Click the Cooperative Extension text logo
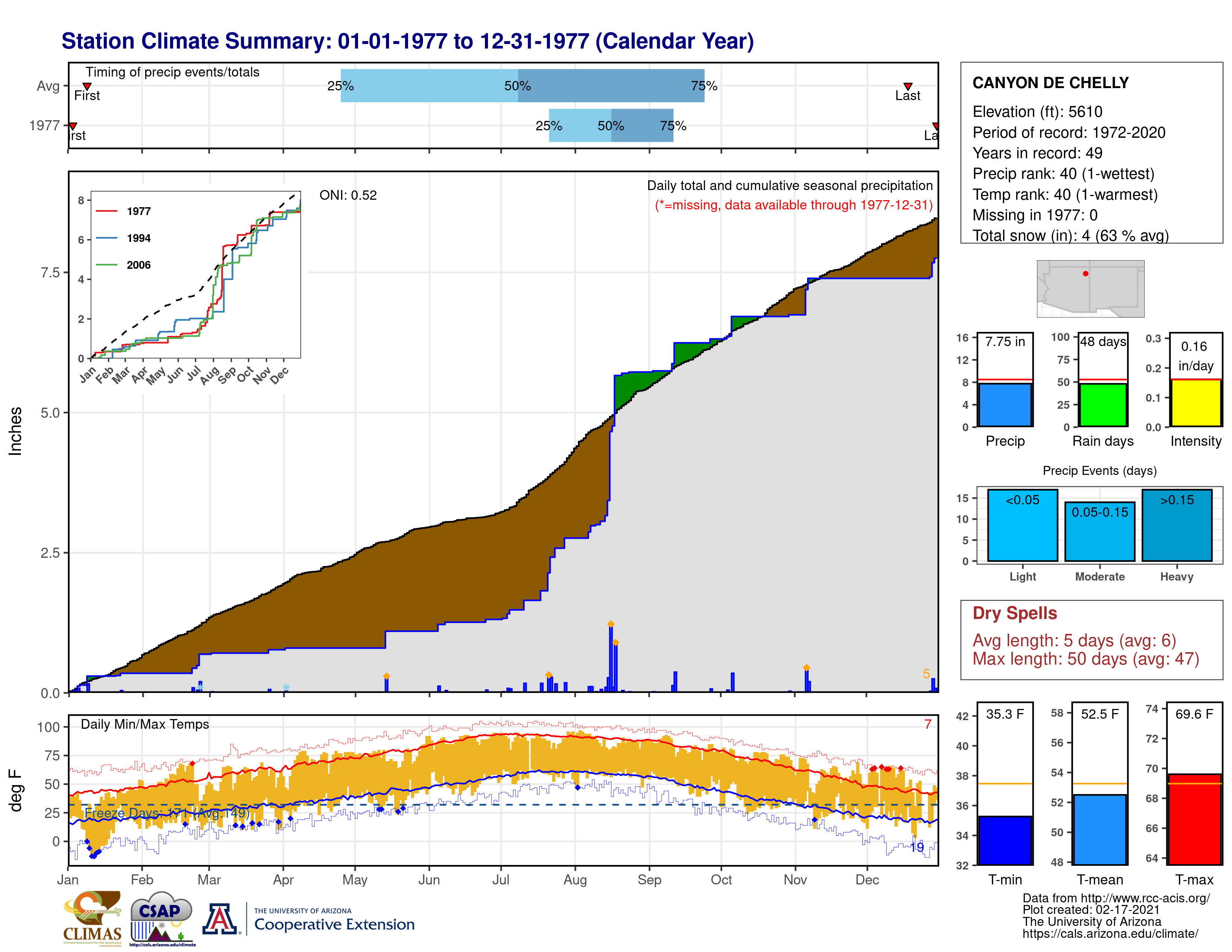 (x=334, y=920)
